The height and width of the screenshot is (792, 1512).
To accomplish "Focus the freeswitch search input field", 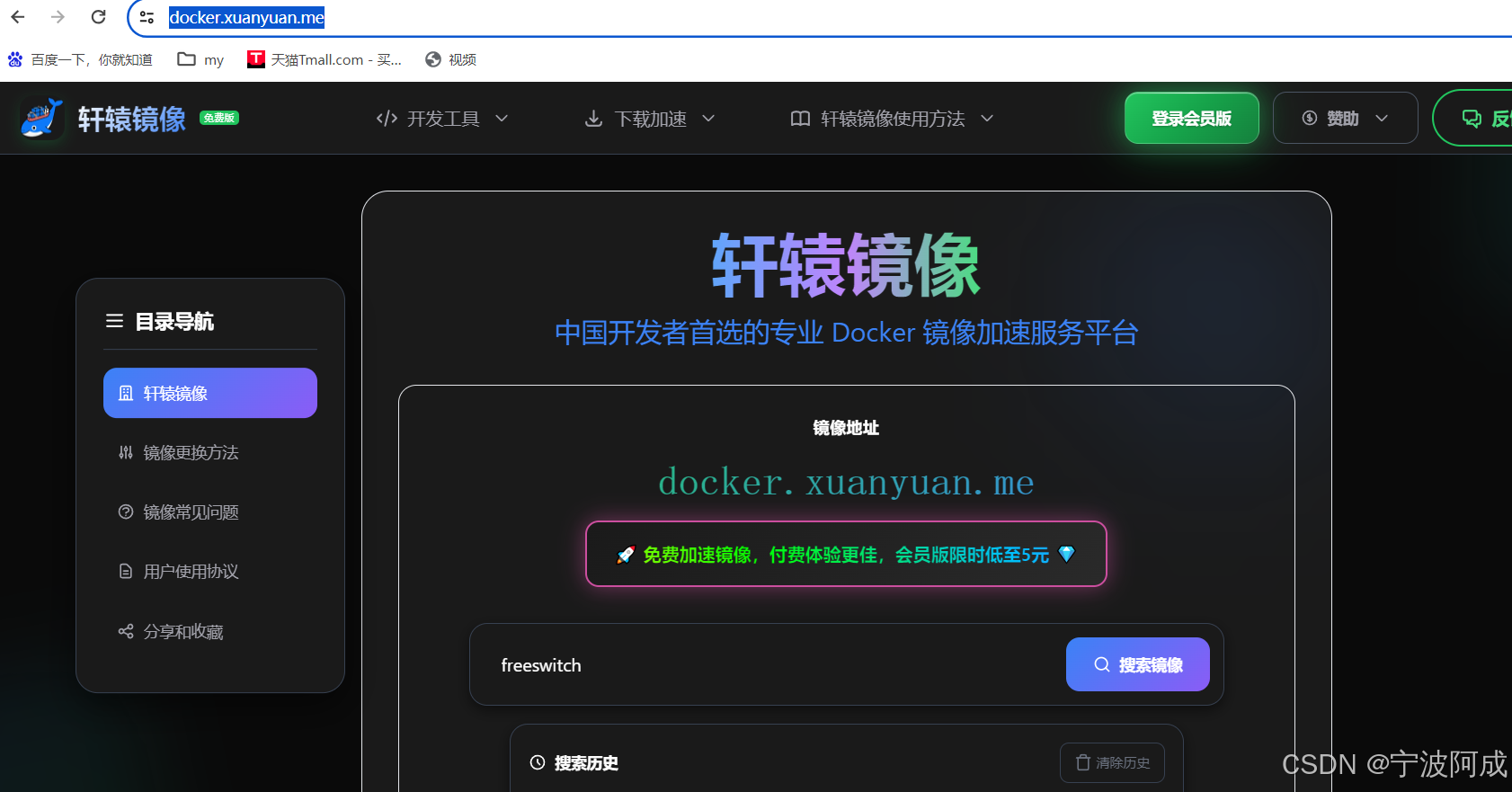I will coord(773,665).
